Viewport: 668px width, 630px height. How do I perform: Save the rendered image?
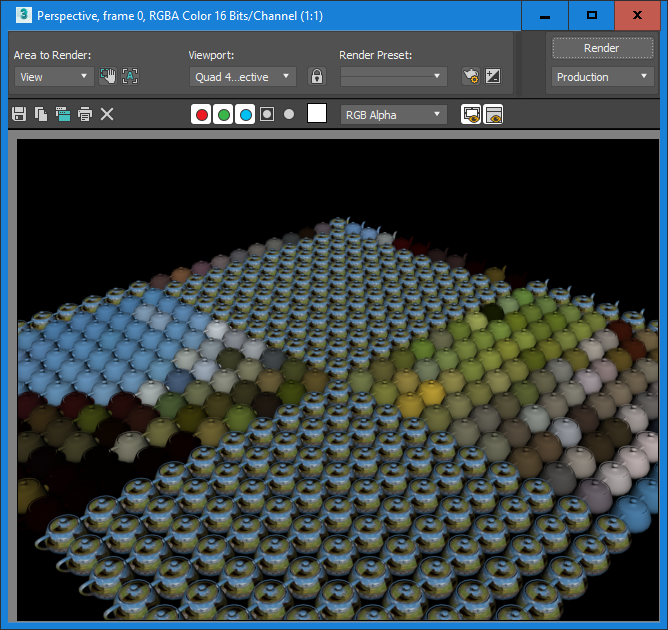pyautogui.click(x=19, y=114)
